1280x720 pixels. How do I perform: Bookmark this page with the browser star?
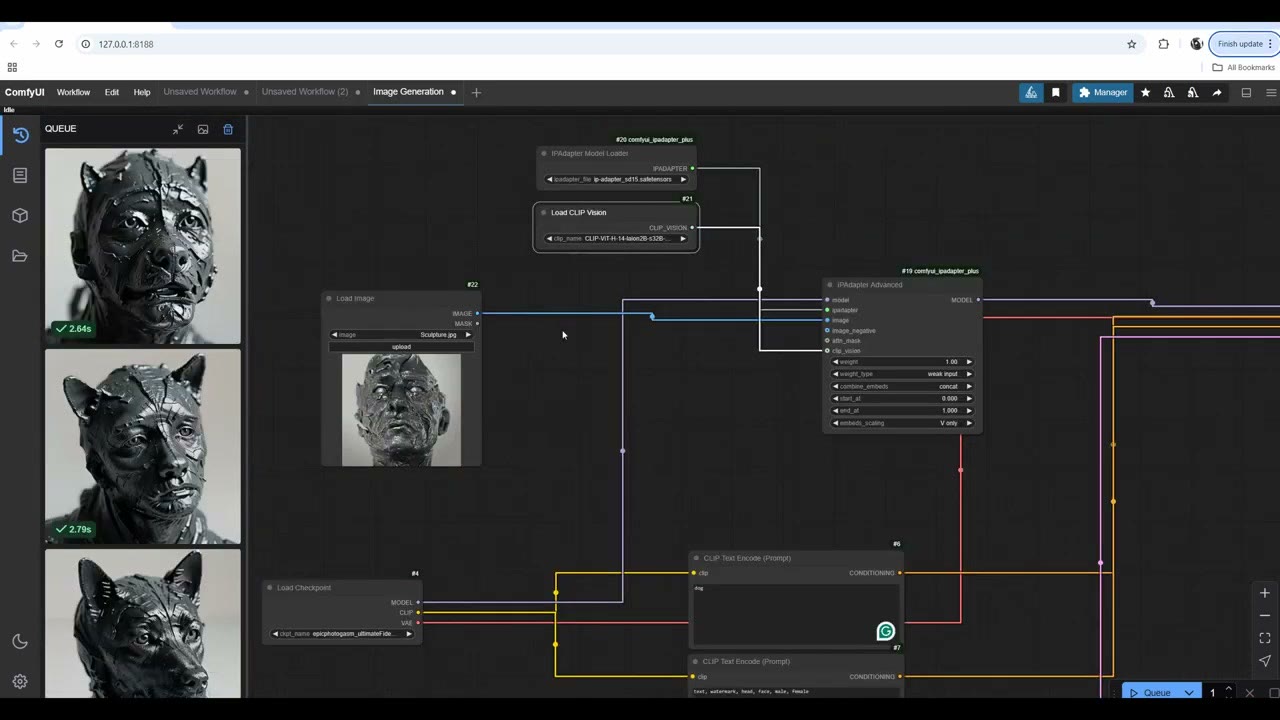point(1132,44)
